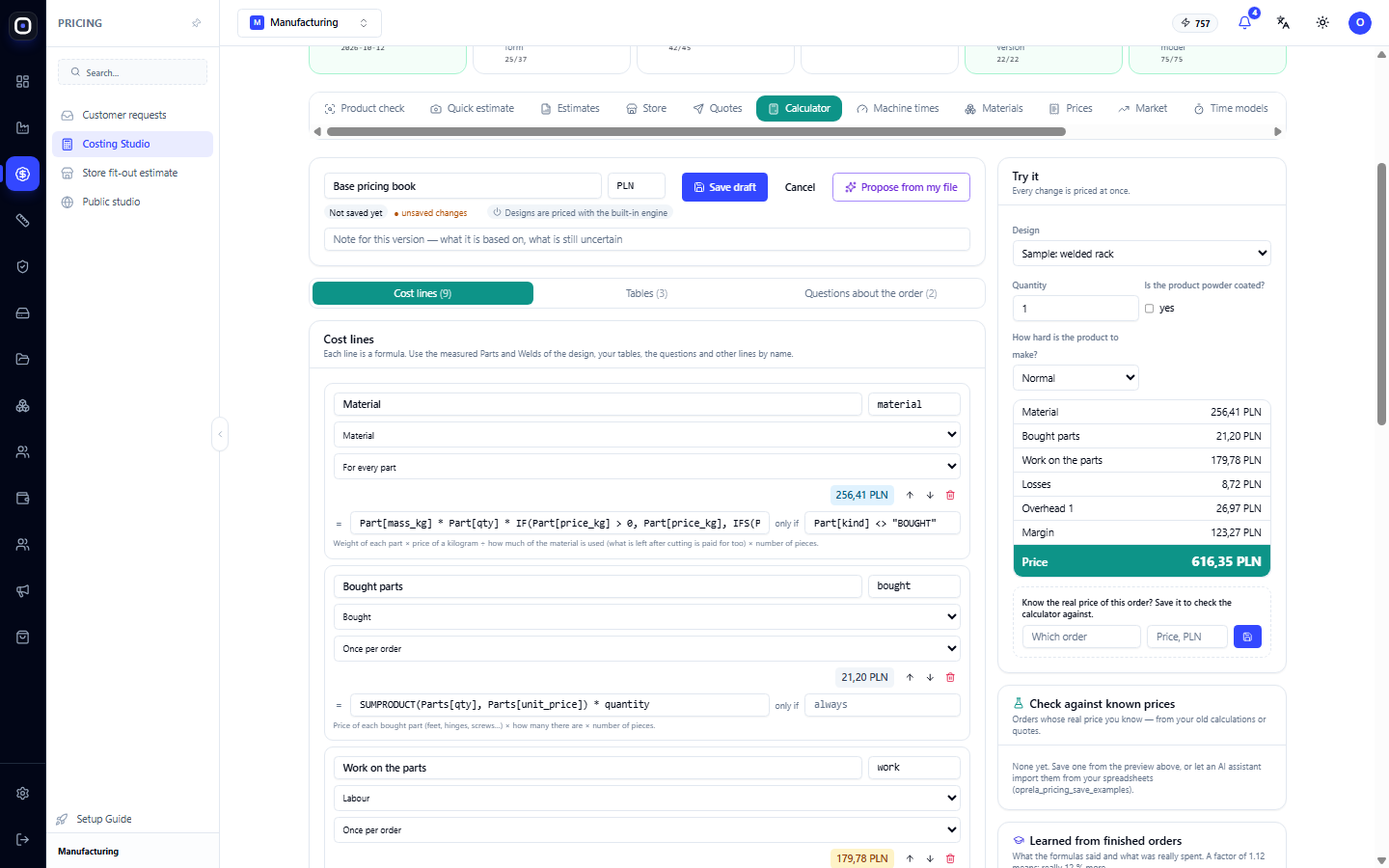Image resolution: width=1389 pixels, height=868 pixels.
Task: Move the Work on the parts line down
Action: pyautogui.click(x=930, y=858)
